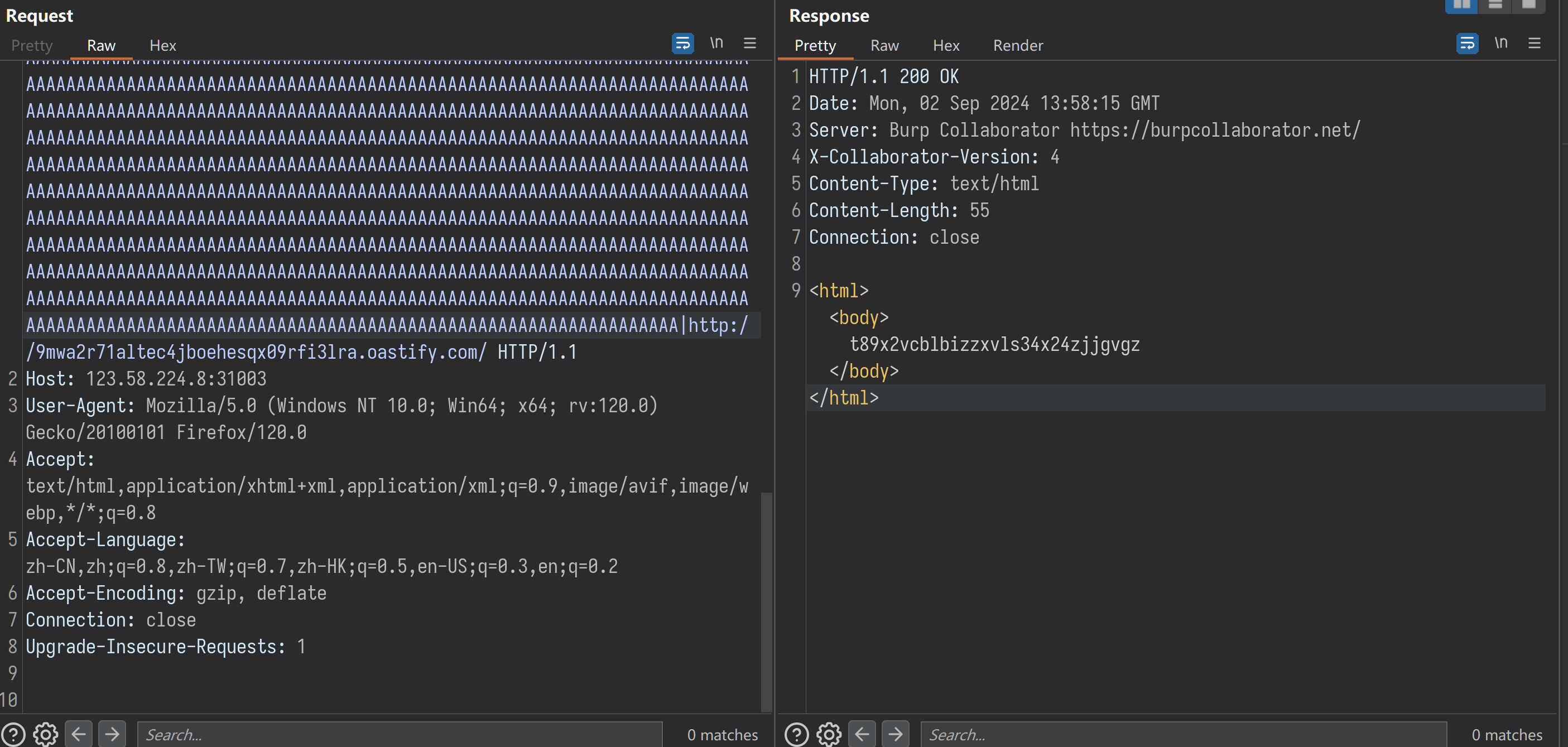The height and width of the screenshot is (747, 1568).
Task: Go to previous Response search match
Action: pos(862,734)
